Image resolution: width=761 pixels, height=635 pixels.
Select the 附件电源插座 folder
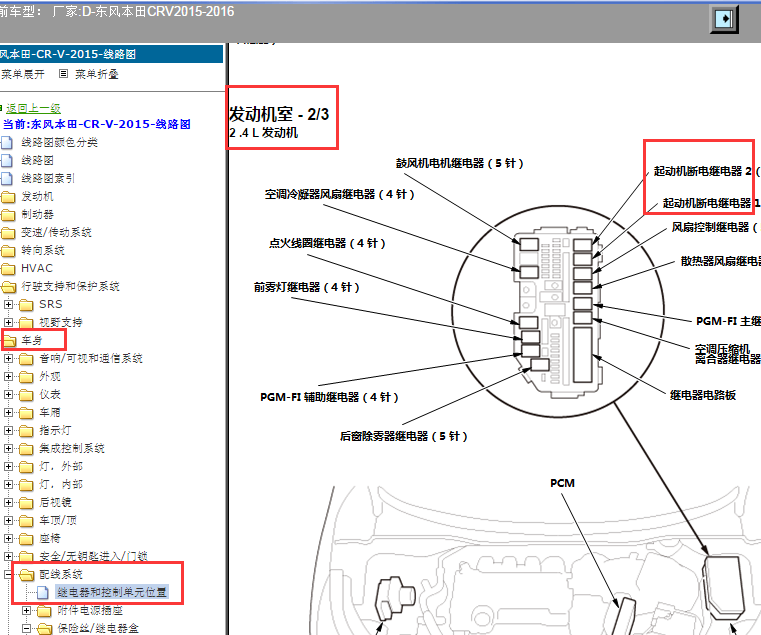tap(90, 610)
